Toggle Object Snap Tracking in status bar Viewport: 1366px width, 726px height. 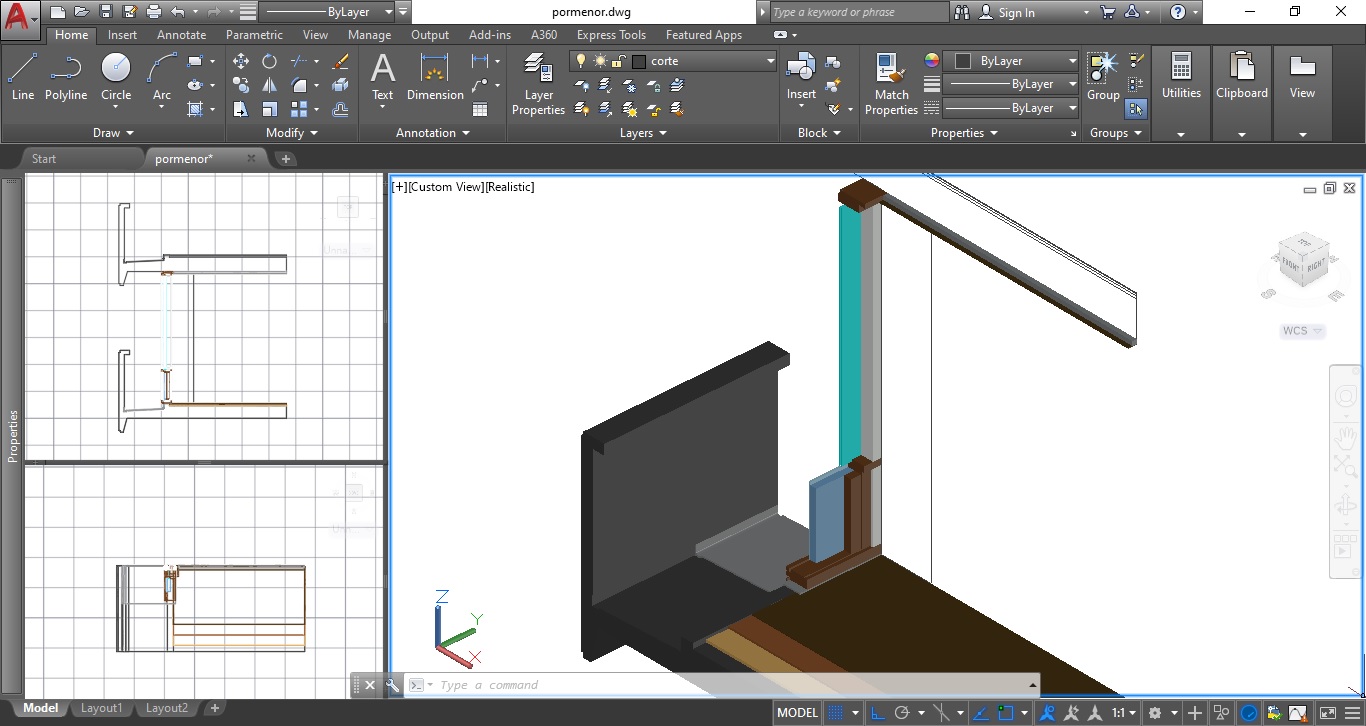tap(980, 713)
